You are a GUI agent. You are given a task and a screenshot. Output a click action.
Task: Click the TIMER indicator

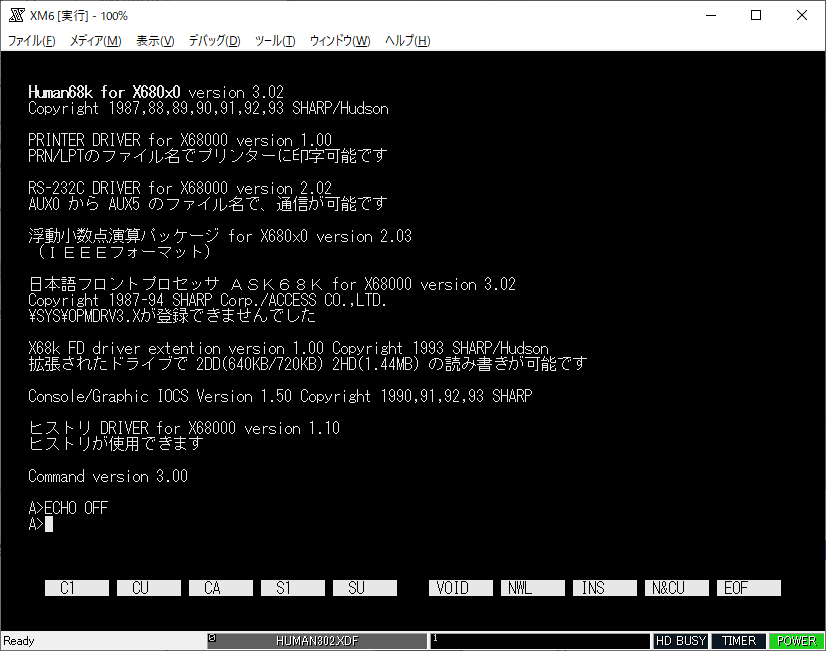(739, 641)
